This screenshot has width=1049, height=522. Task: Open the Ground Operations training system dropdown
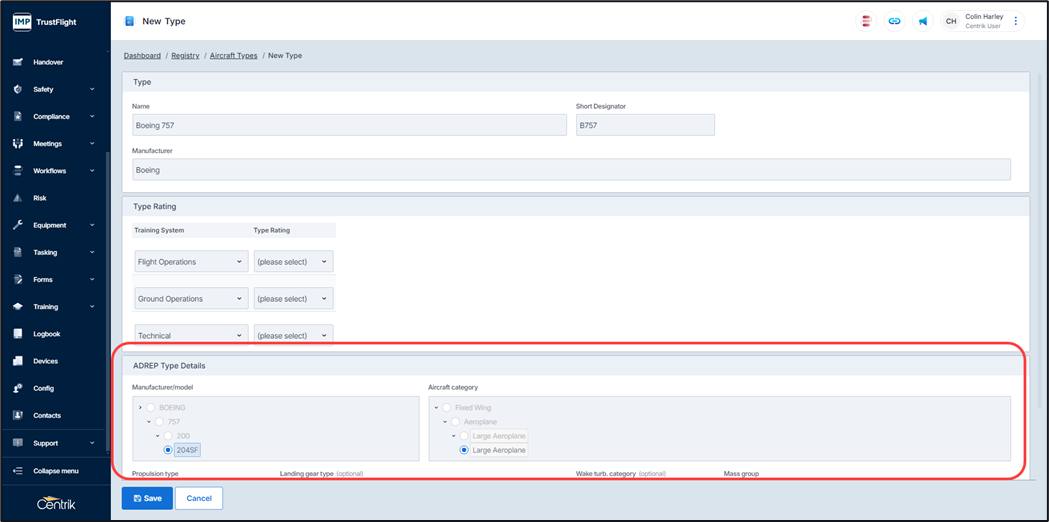click(190, 299)
